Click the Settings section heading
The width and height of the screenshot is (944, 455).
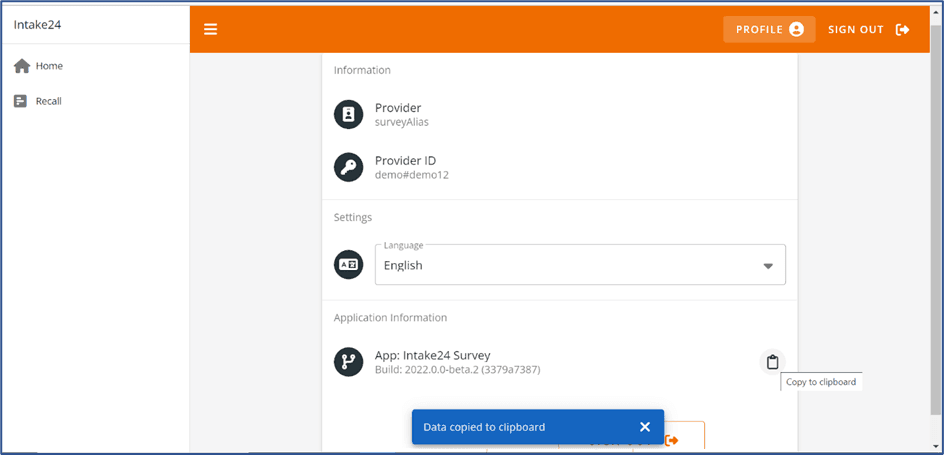pos(353,217)
